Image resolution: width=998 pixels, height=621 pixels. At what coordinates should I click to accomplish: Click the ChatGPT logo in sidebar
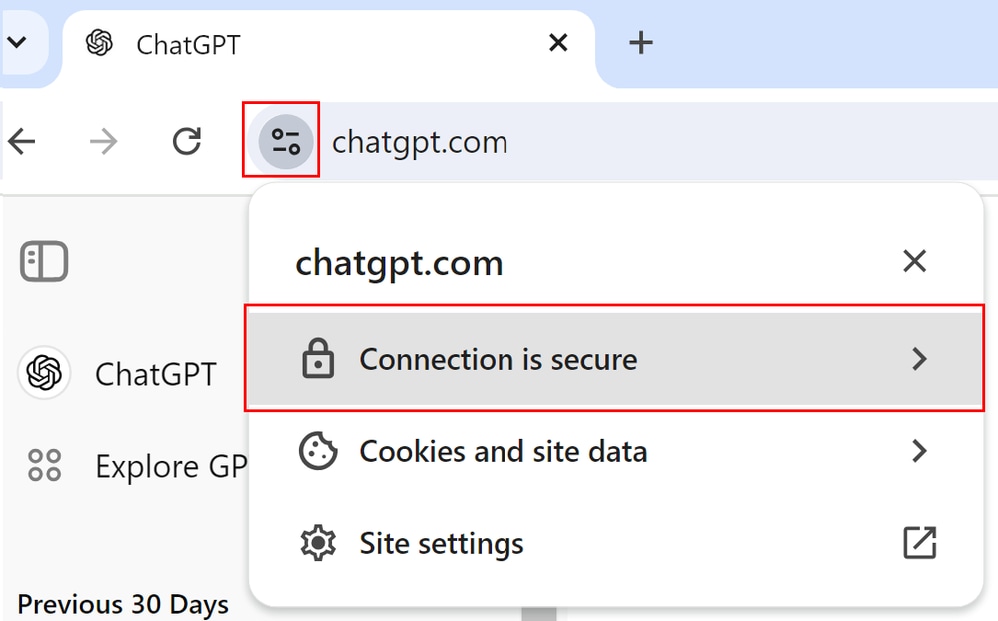tap(44, 373)
